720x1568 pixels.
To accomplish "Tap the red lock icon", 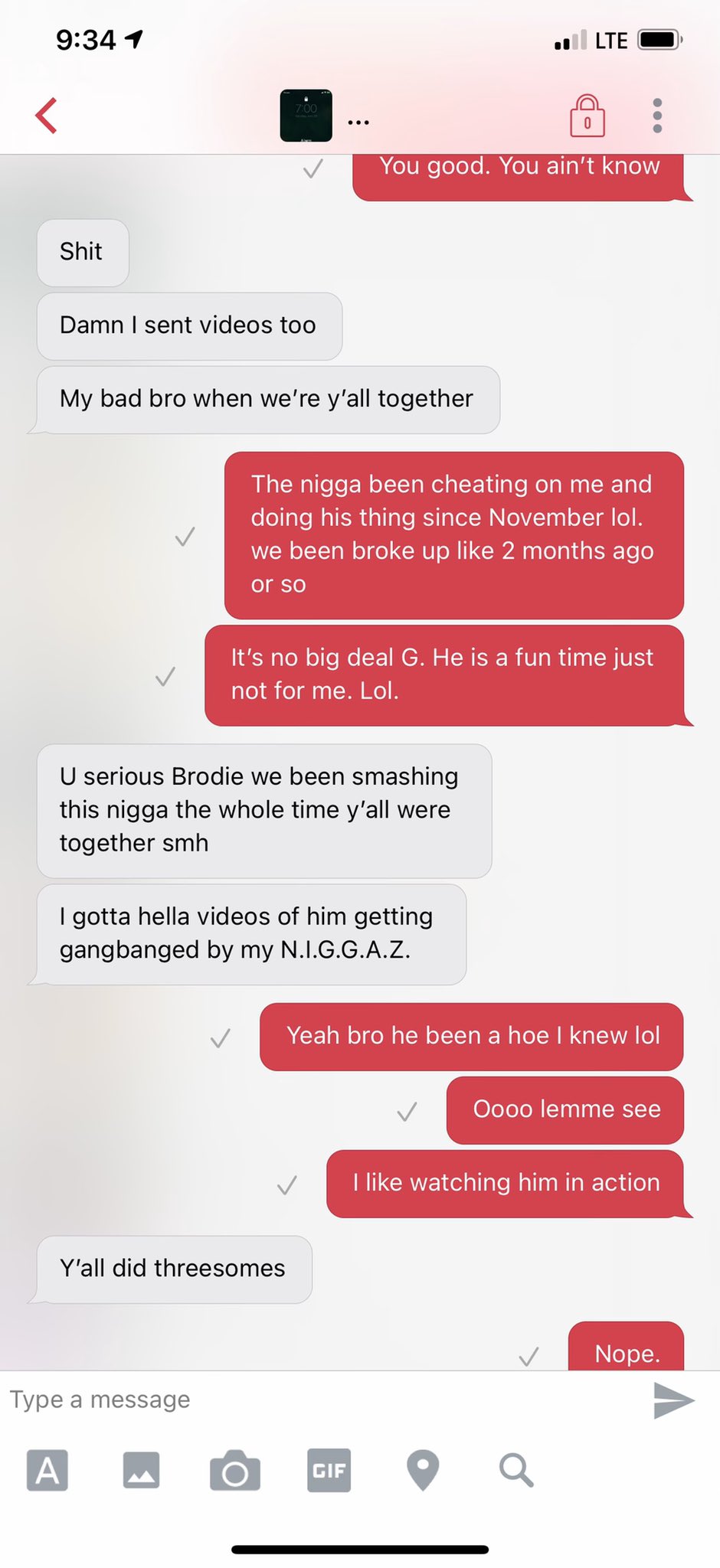I will [587, 116].
